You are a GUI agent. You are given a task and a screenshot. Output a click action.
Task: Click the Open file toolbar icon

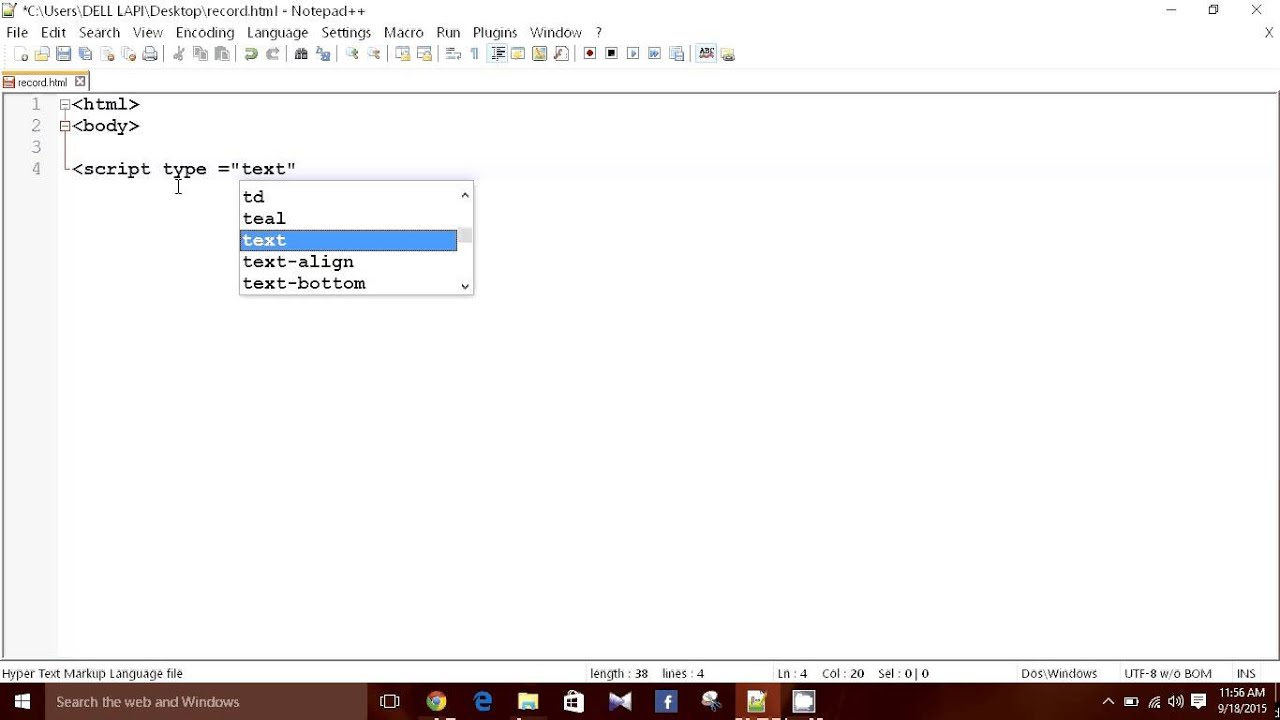coord(42,54)
